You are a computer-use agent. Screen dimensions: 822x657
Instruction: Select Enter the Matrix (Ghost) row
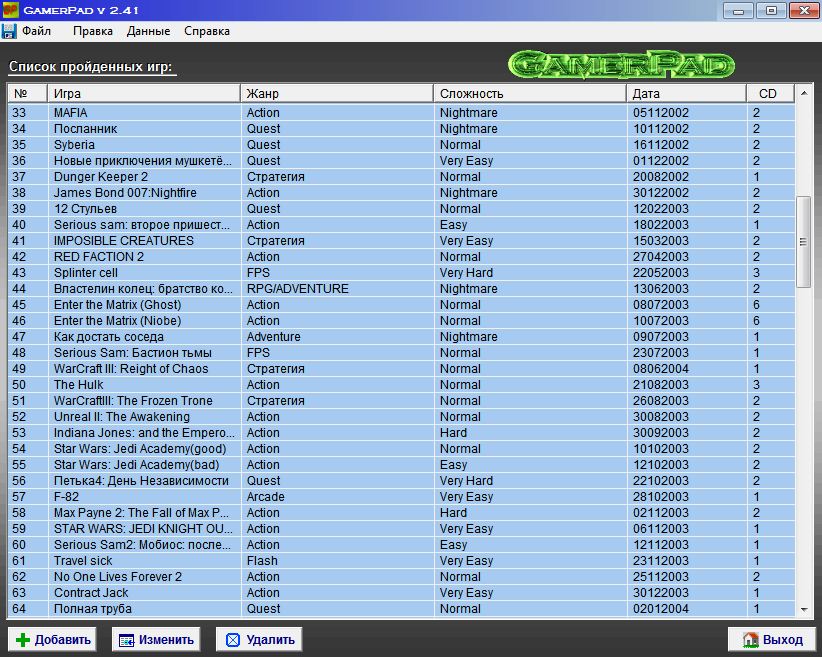[402, 305]
